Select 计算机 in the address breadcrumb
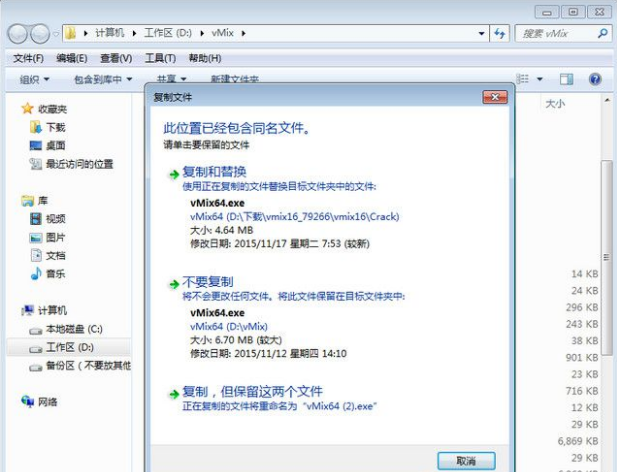The width and height of the screenshot is (617, 472). click(110, 33)
